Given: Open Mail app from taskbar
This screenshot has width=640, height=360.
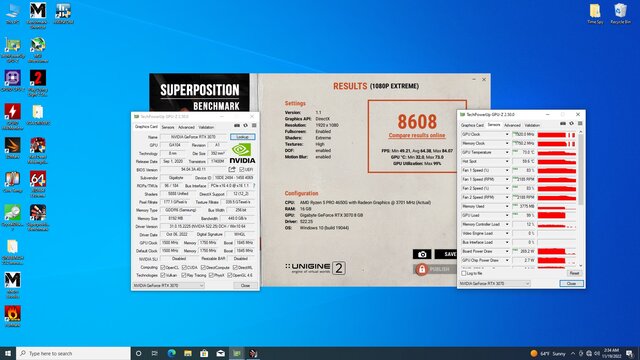Looking at the screenshot, I should click(220, 353).
